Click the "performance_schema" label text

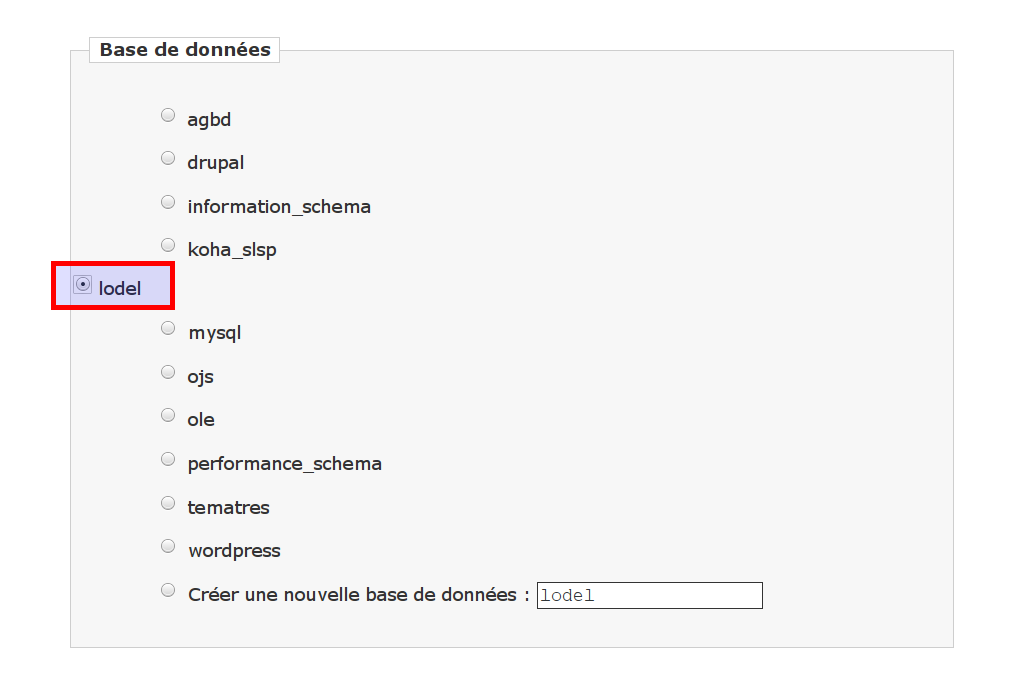pos(285,464)
